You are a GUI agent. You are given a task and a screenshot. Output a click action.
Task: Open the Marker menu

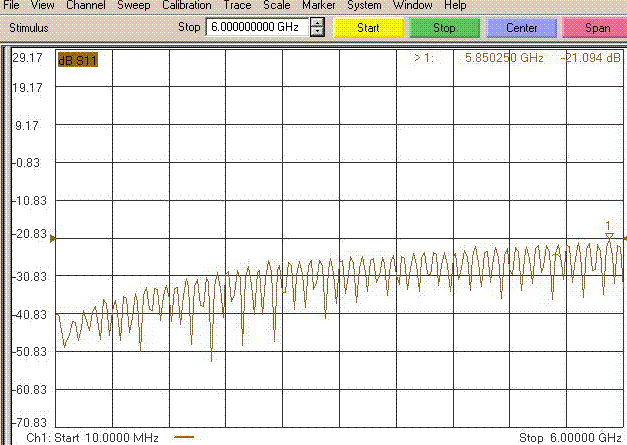tap(318, 5)
